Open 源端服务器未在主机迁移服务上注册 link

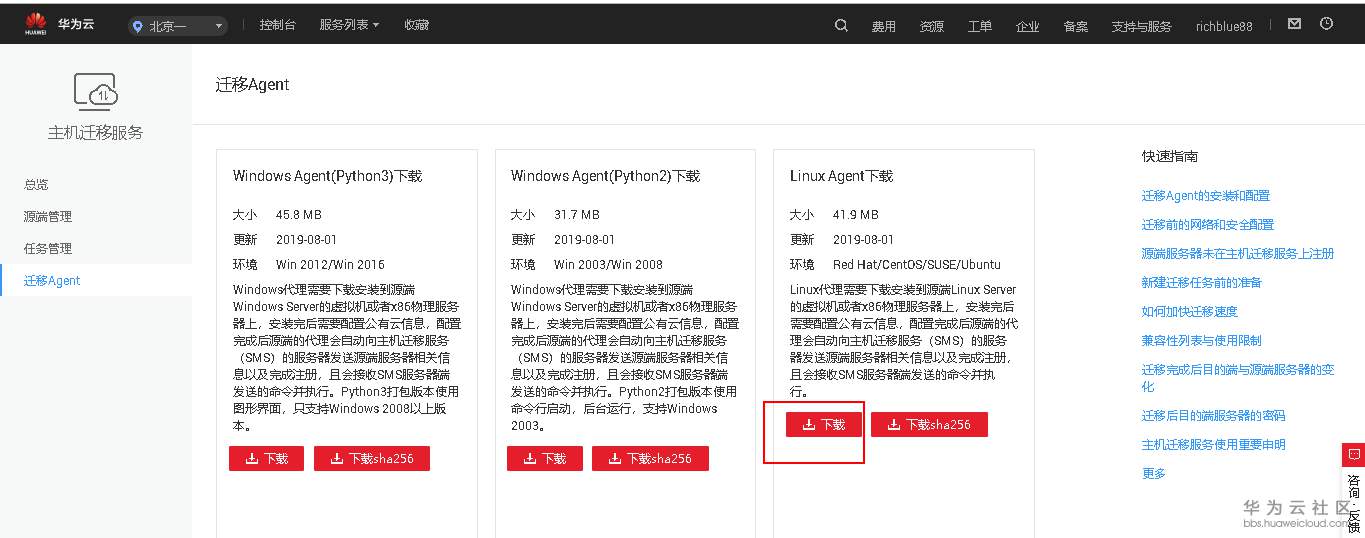point(1238,254)
